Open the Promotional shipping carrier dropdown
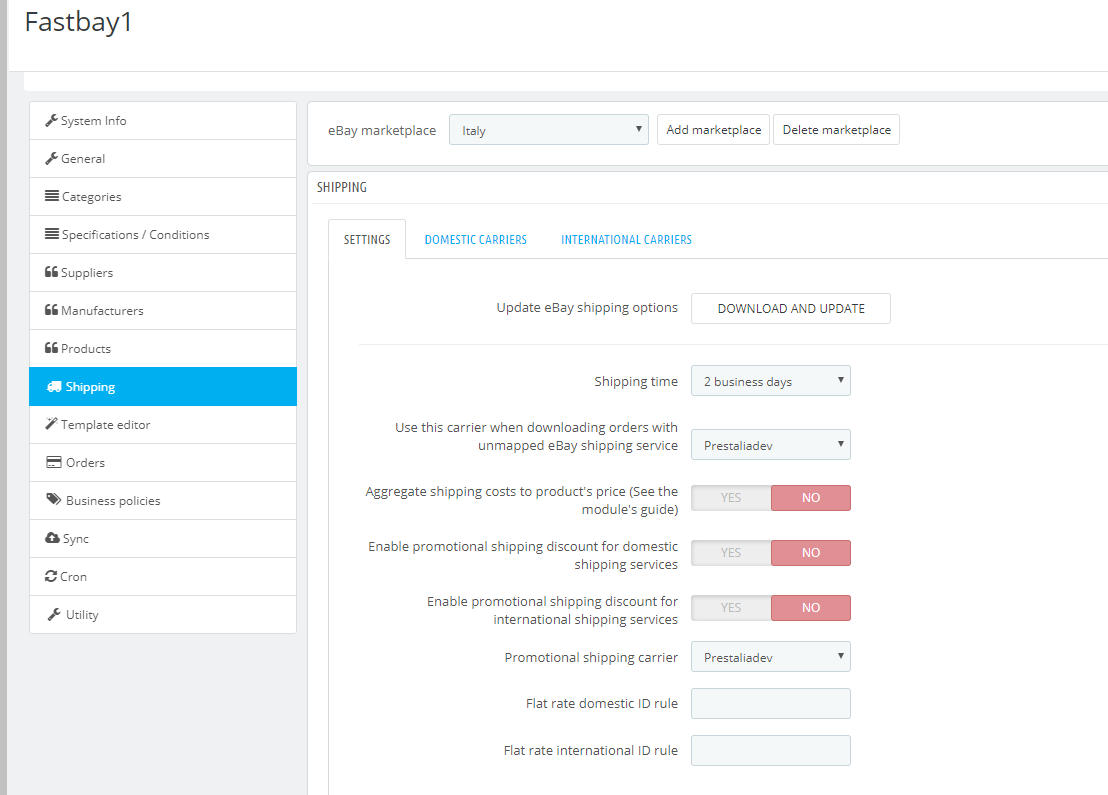Screen dimensions: 1108x795 pos(770,656)
